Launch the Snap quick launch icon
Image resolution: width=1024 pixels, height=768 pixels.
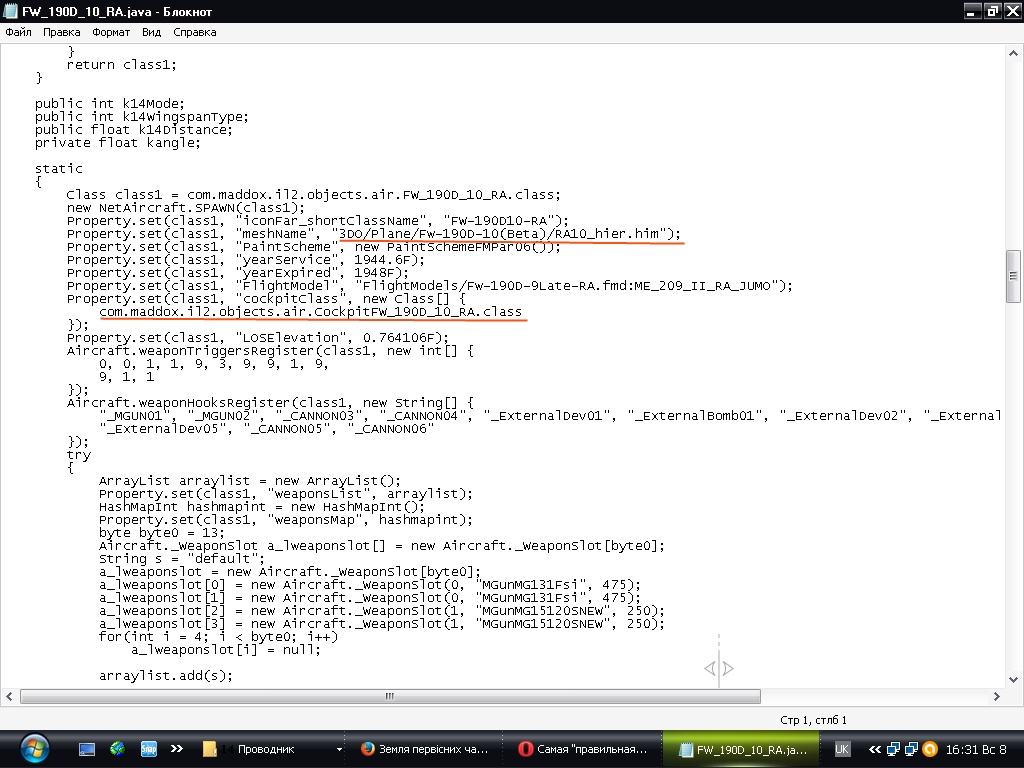(x=149, y=749)
